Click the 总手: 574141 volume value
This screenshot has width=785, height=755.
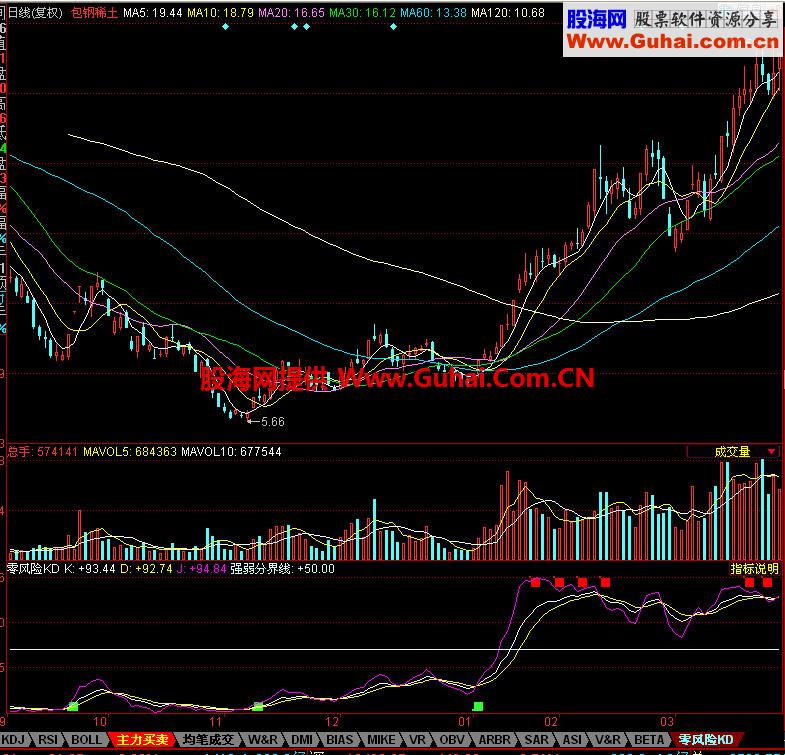pyautogui.click(x=43, y=452)
